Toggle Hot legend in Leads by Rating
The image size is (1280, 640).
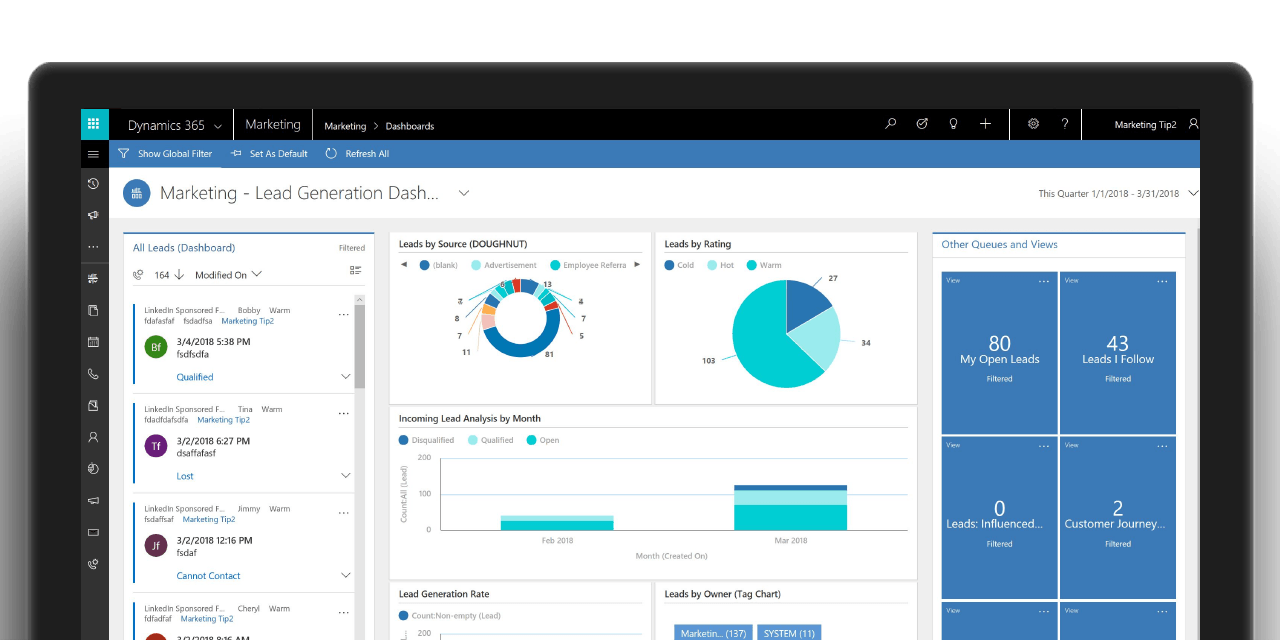point(720,265)
